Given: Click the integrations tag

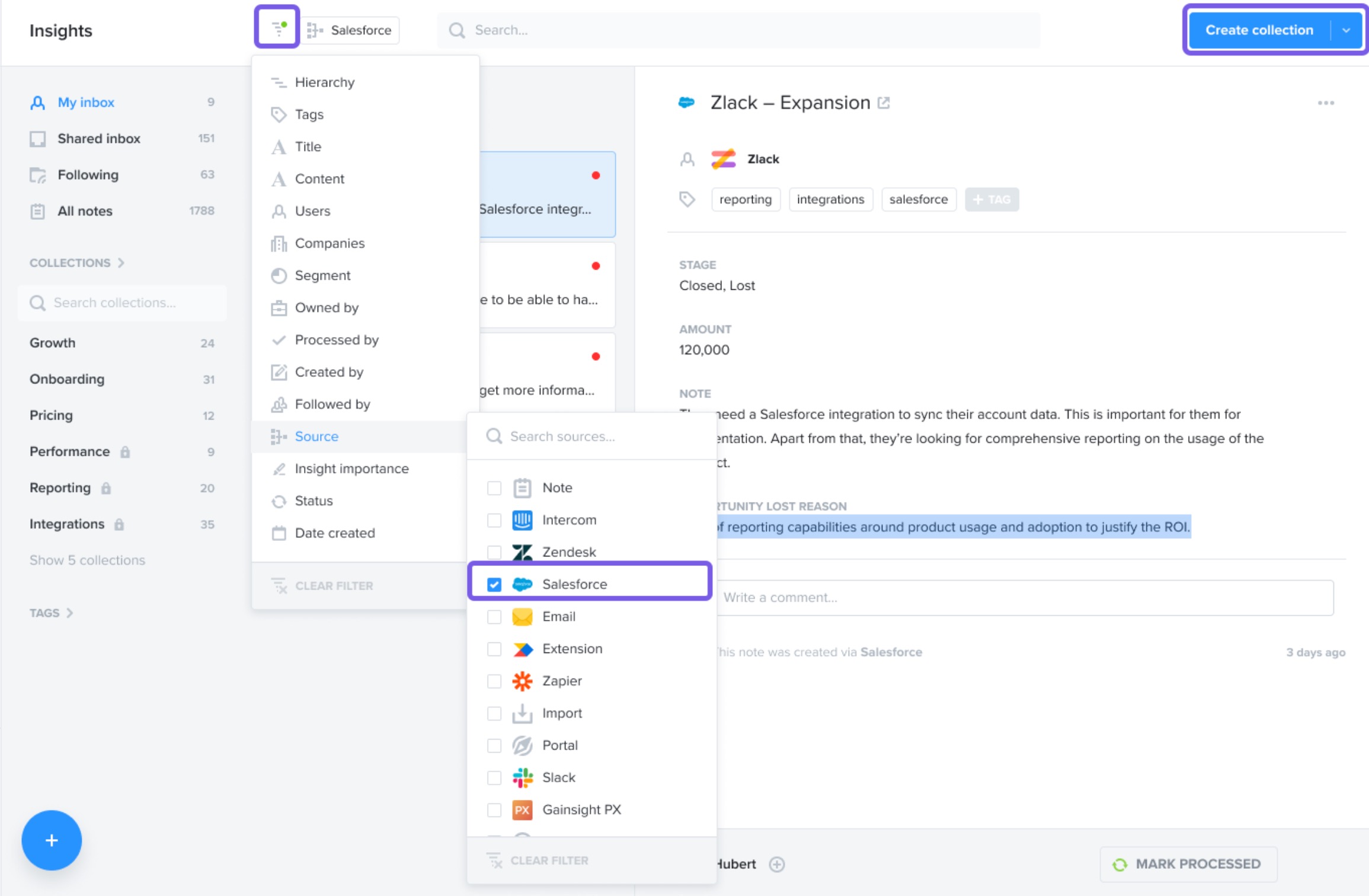Looking at the screenshot, I should tap(830, 199).
